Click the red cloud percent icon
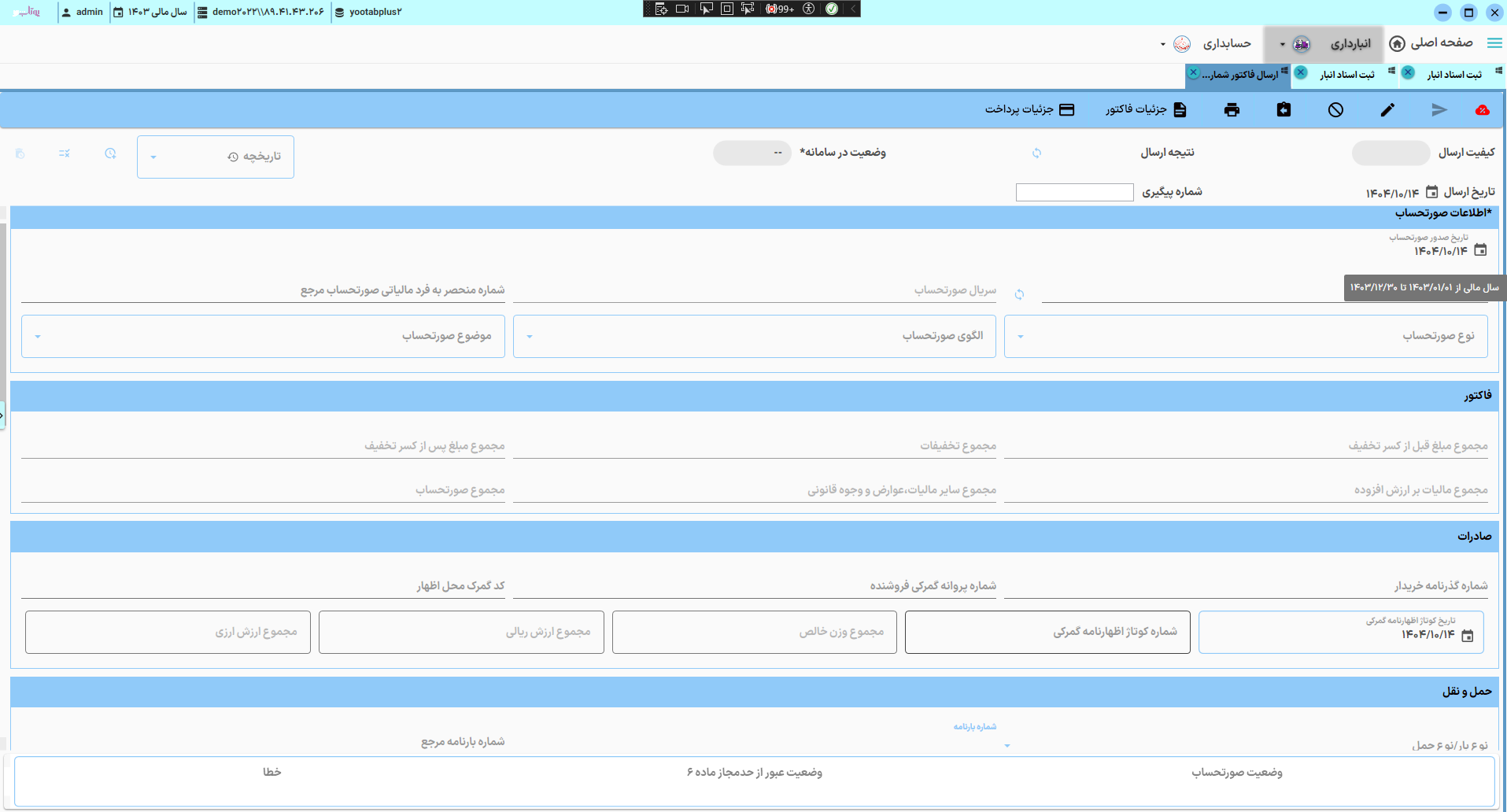This screenshot has height=812, width=1507. (1482, 110)
